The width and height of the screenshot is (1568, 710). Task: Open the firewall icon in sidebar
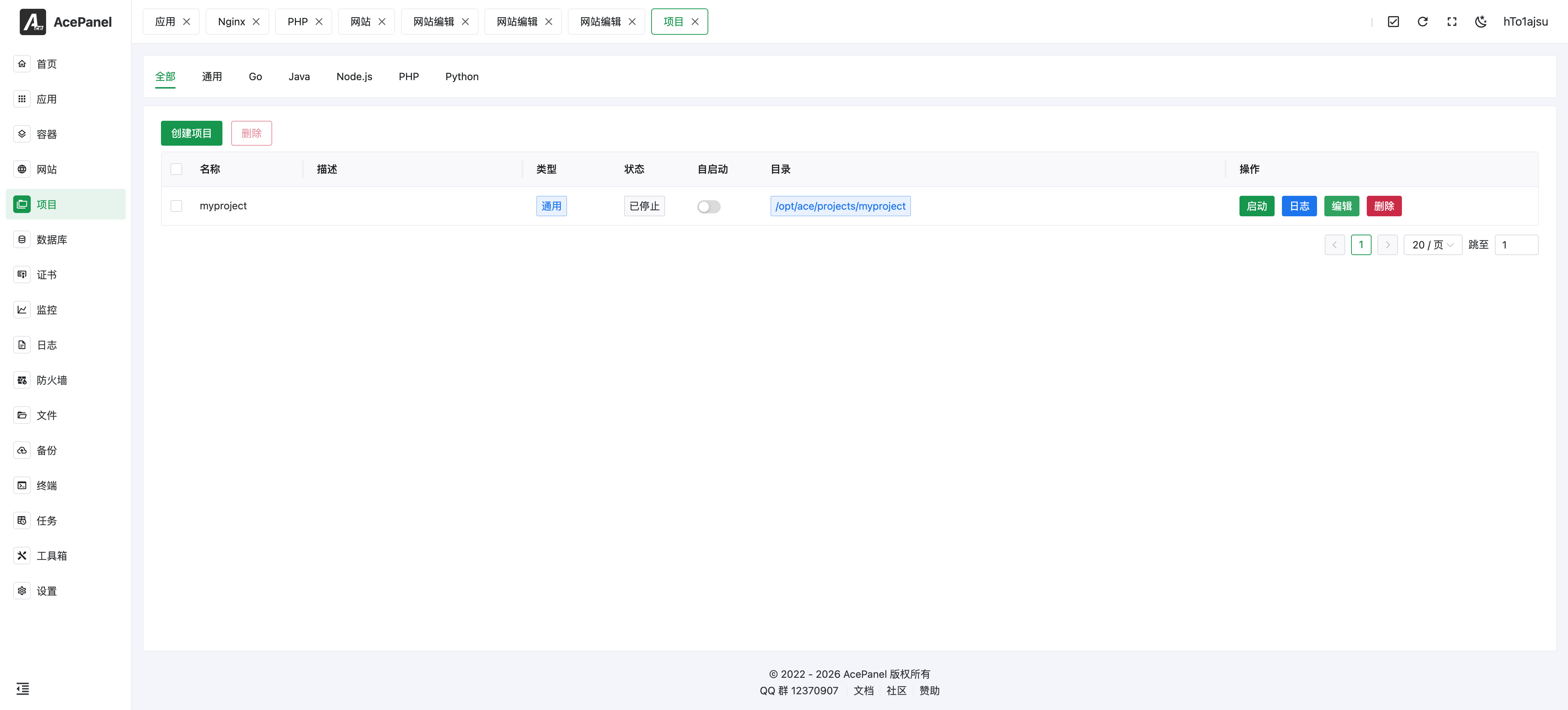[22, 380]
